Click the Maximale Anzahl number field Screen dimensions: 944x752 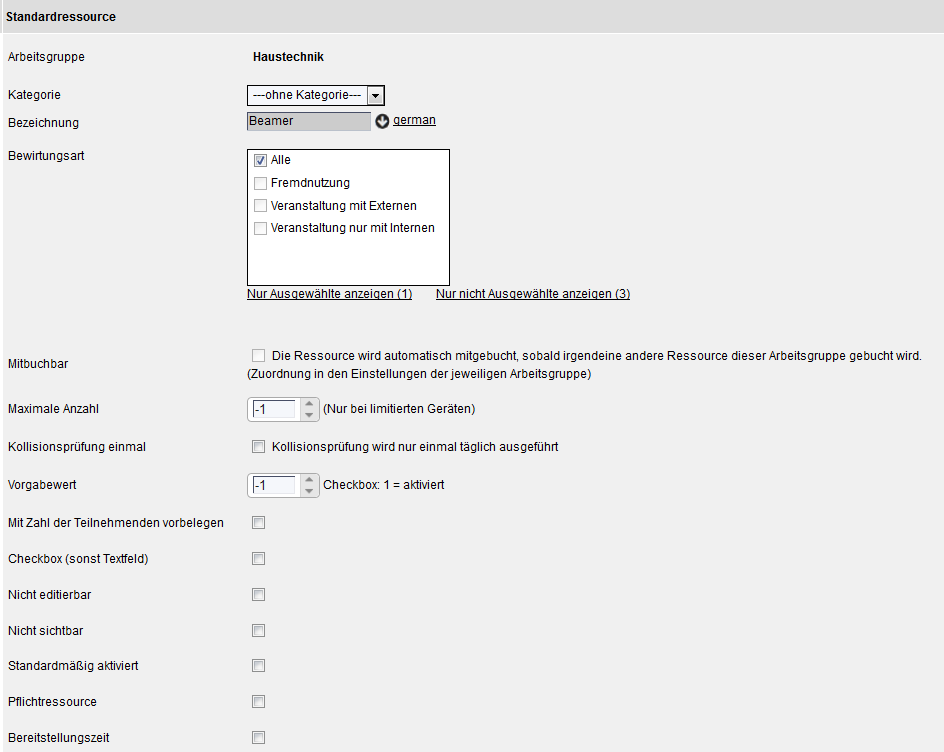(x=275, y=409)
